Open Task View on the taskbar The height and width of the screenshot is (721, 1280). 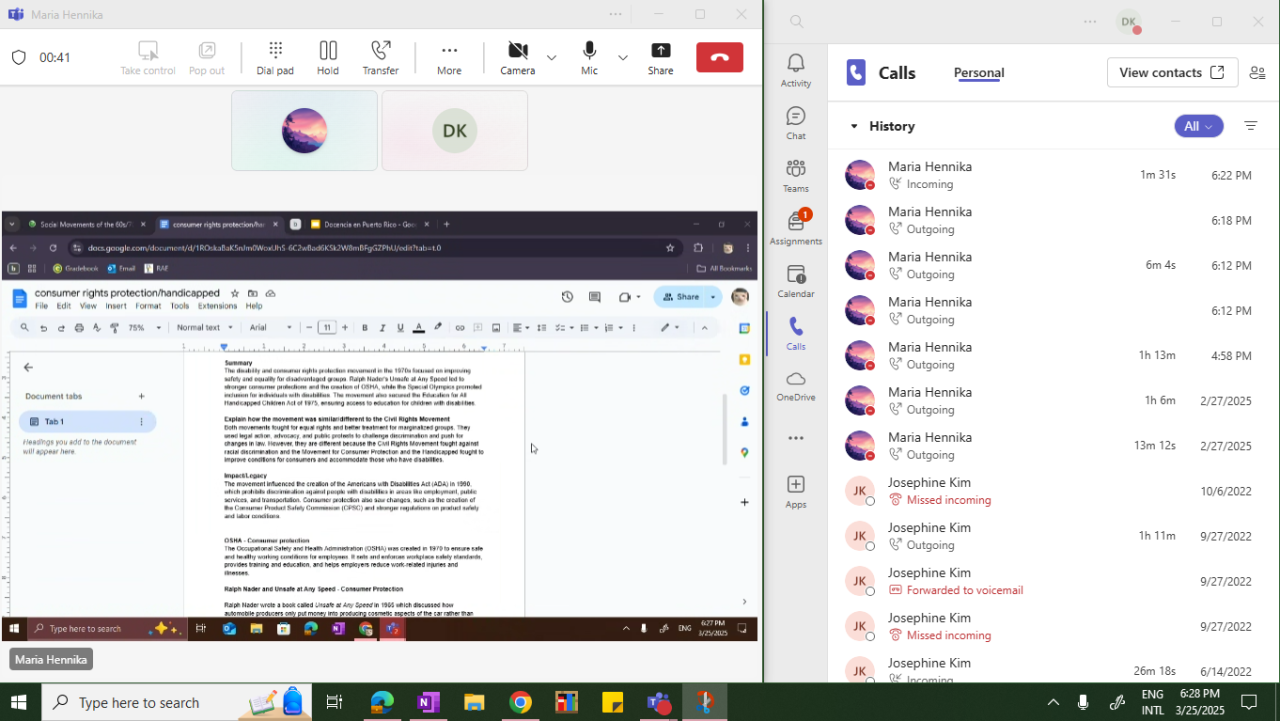click(x=334, y=702)
